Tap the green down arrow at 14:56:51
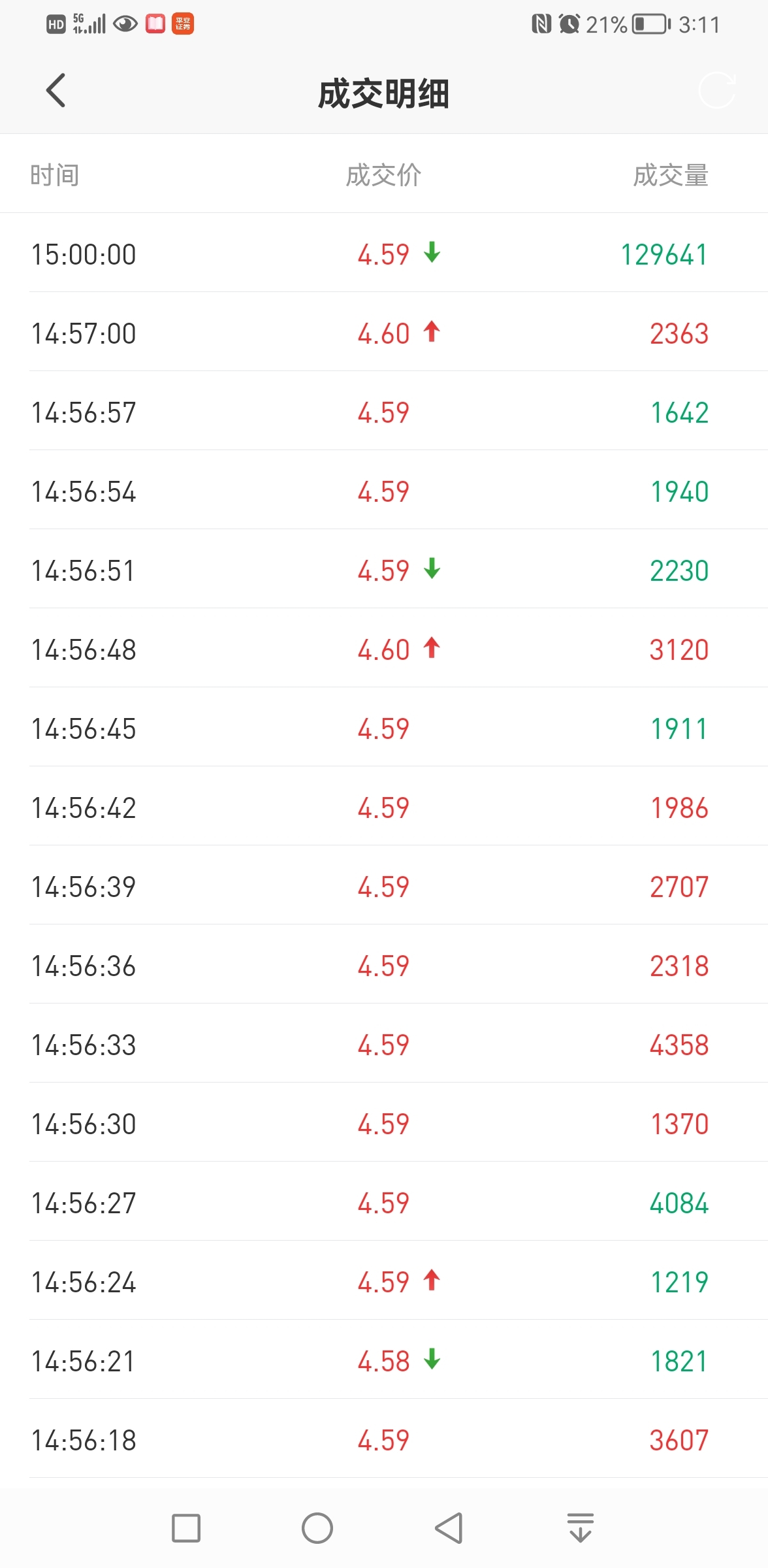The height and width of the screenshot is (1568, 768). coord(432,569)
